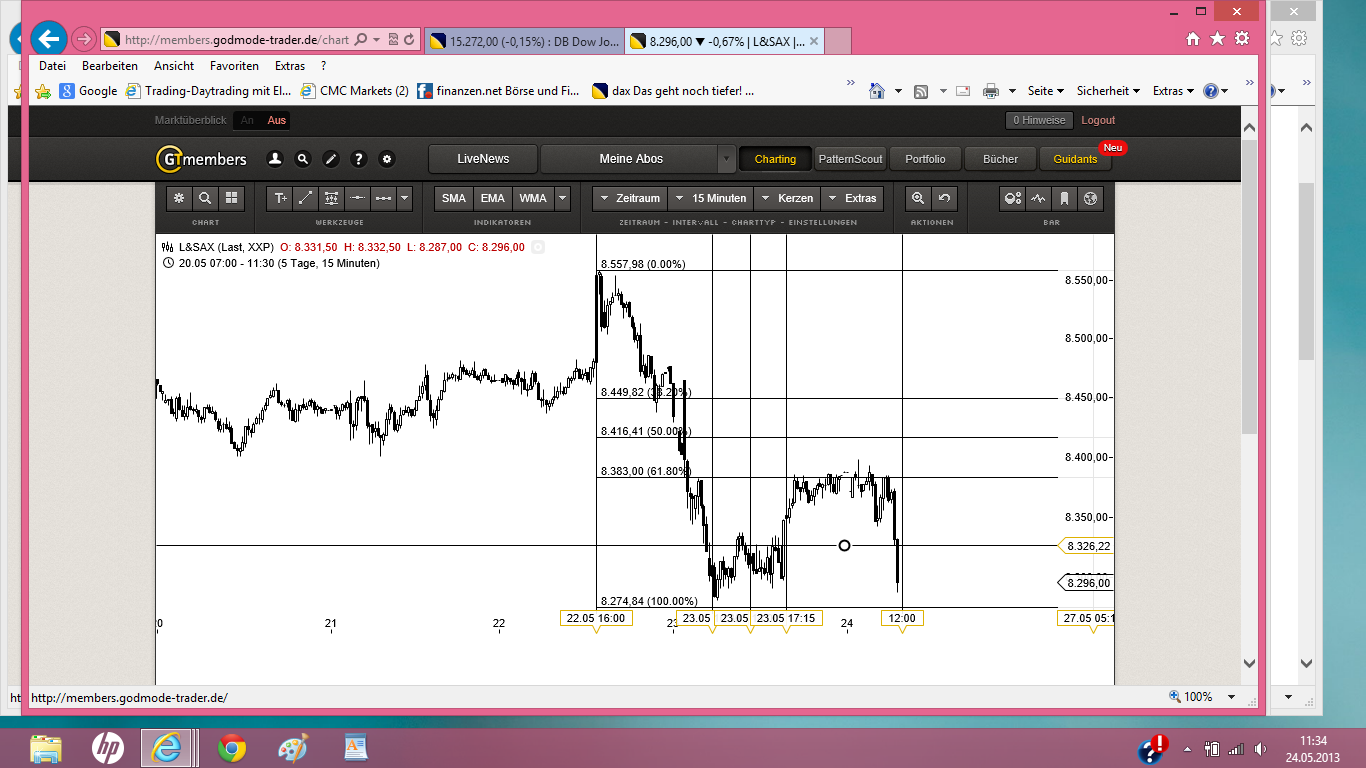Open chart settings gear in CHART group
The width and height of the screenshot is (1366, 768).
click(x=179, y=198)
